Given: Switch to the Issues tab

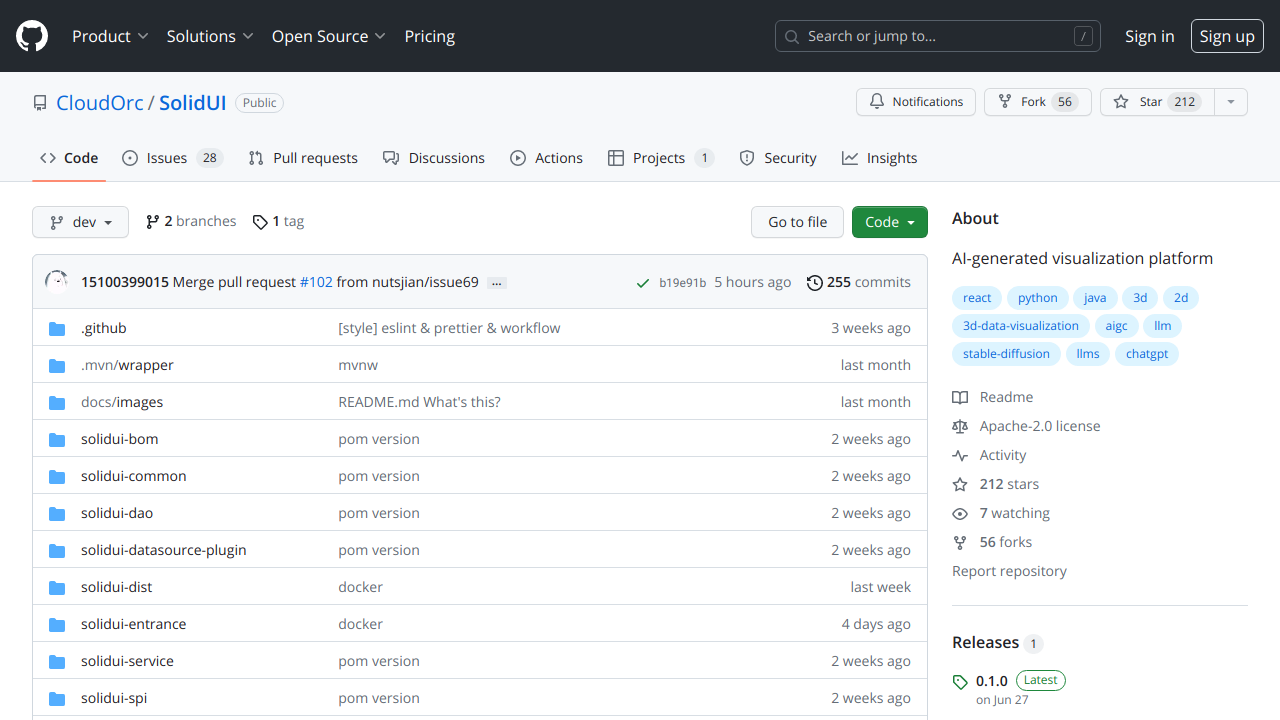Looking at the screenshot, I should pos(172,158).
